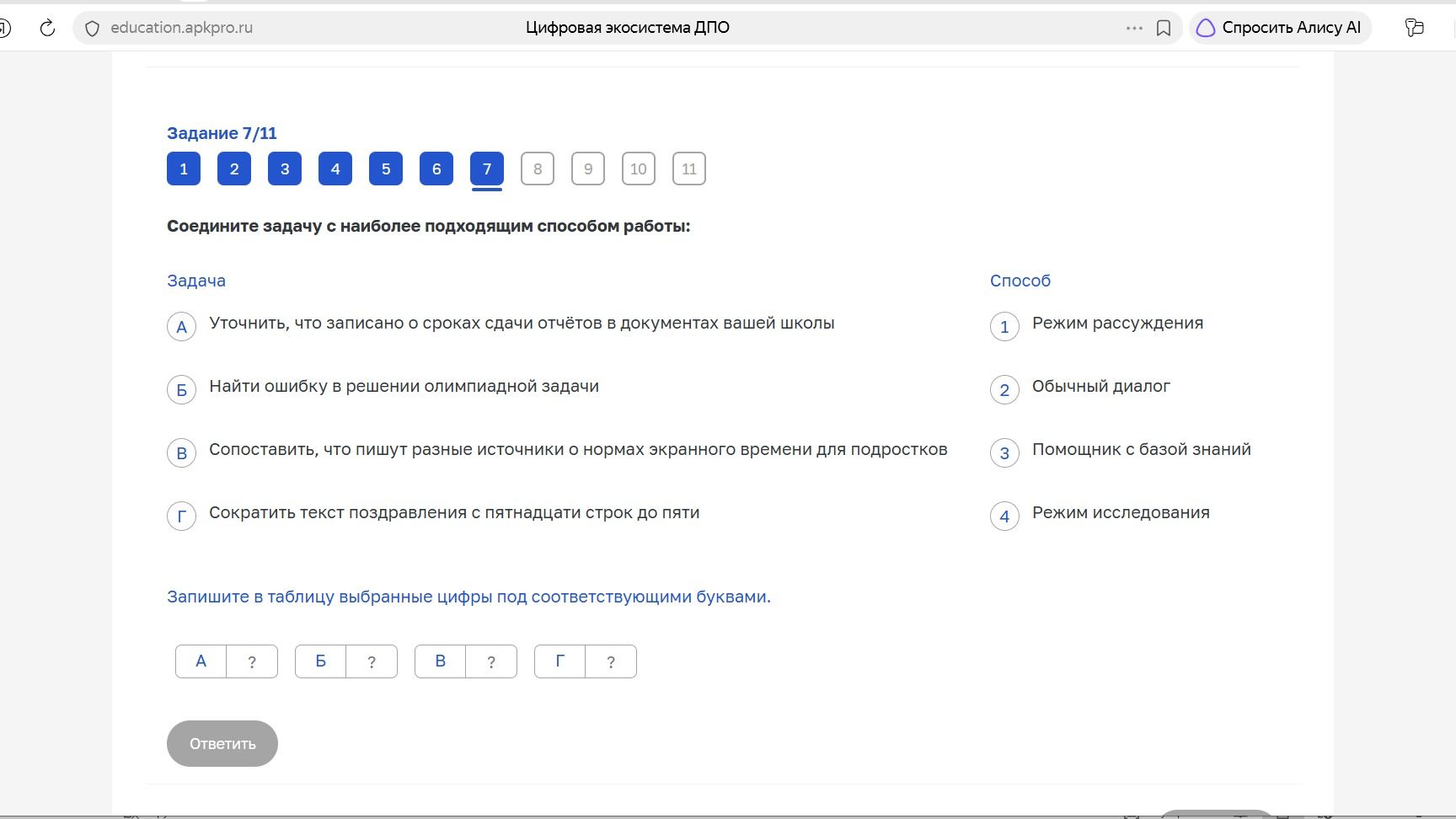Go to question 1
1456x819 pixels.
[x=184, y=169]
